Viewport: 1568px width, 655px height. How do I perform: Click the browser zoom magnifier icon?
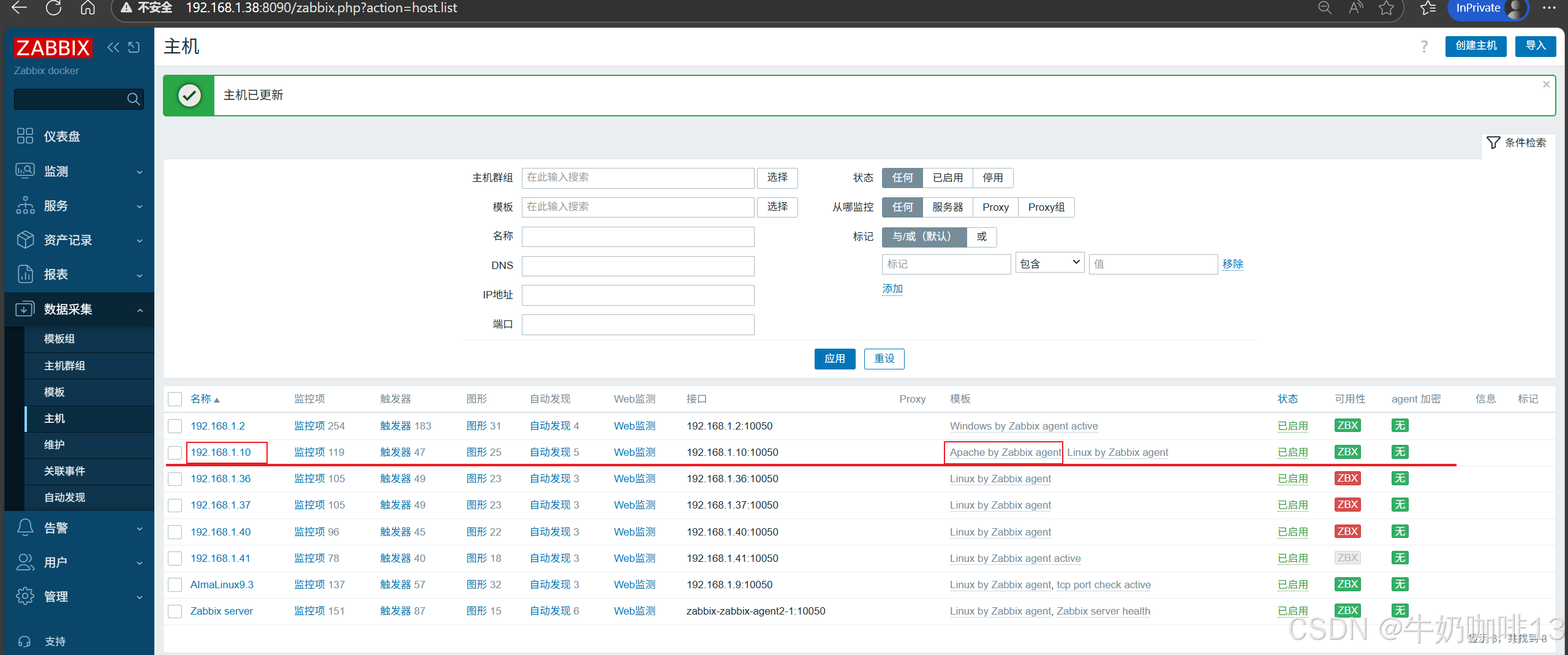tap(1325, 8)
